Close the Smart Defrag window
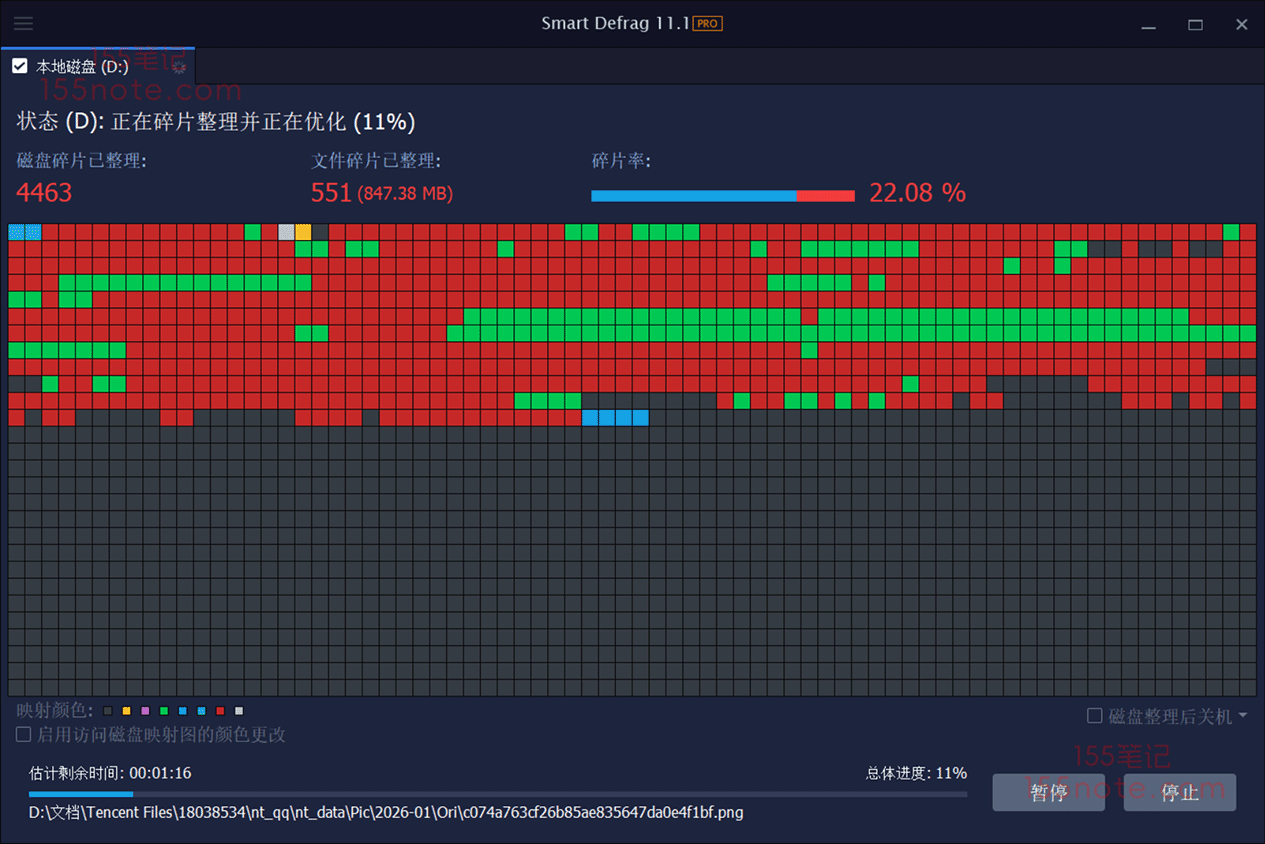 (x=1242, y=24)
